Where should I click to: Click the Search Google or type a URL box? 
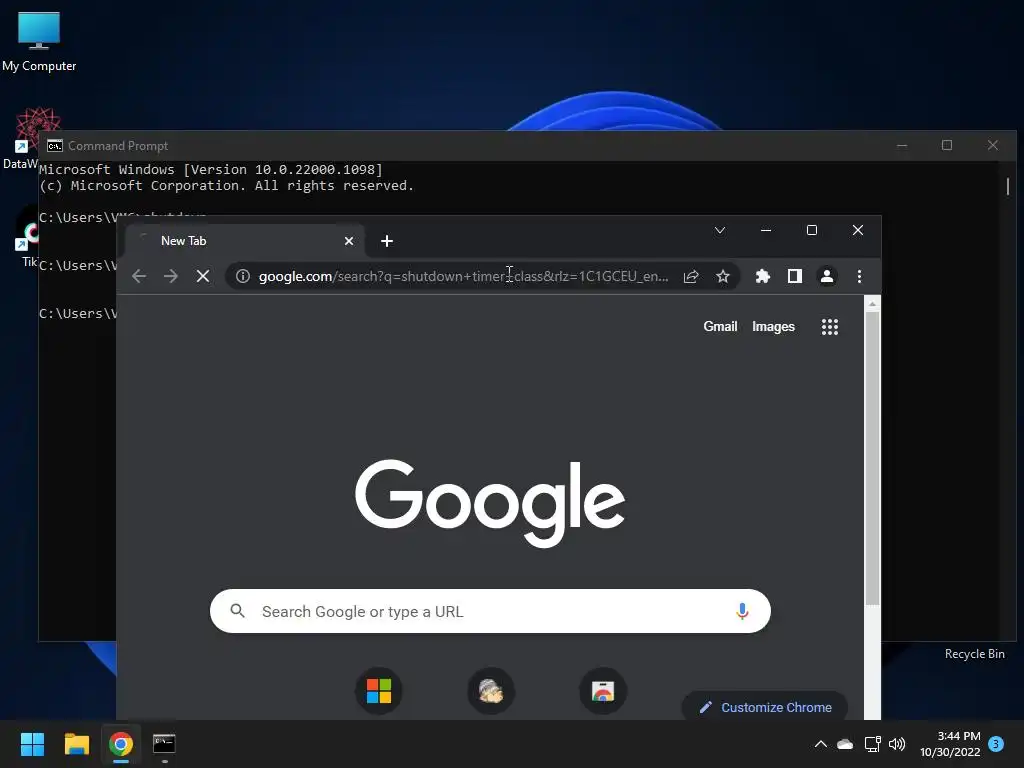click(490, 611)
